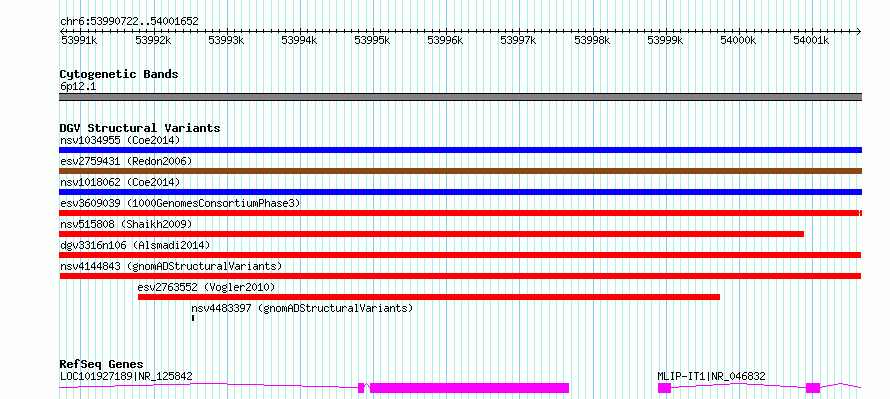
Task: Click the left arrow of the ruler
Action: [x=62, y=32]
